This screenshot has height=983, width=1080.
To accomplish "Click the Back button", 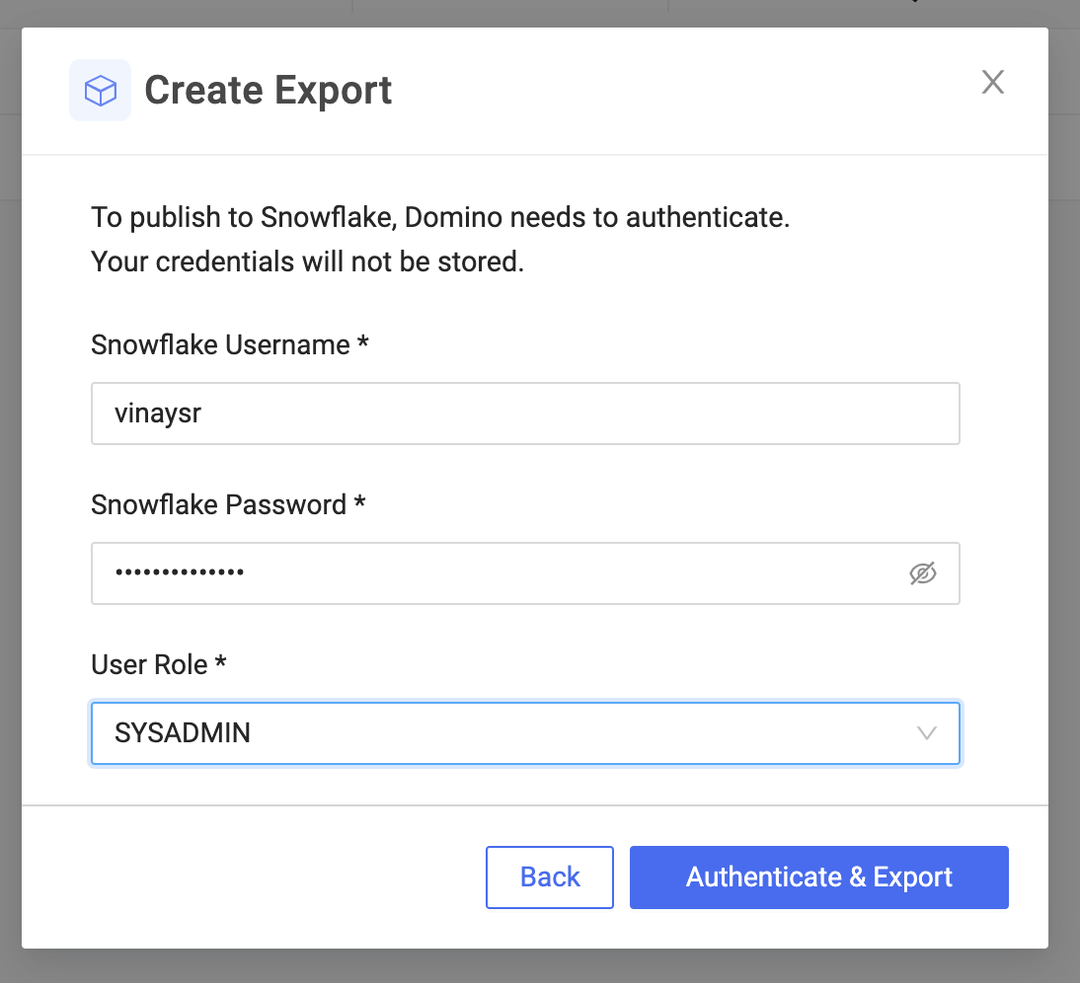I will click(549, 877).
